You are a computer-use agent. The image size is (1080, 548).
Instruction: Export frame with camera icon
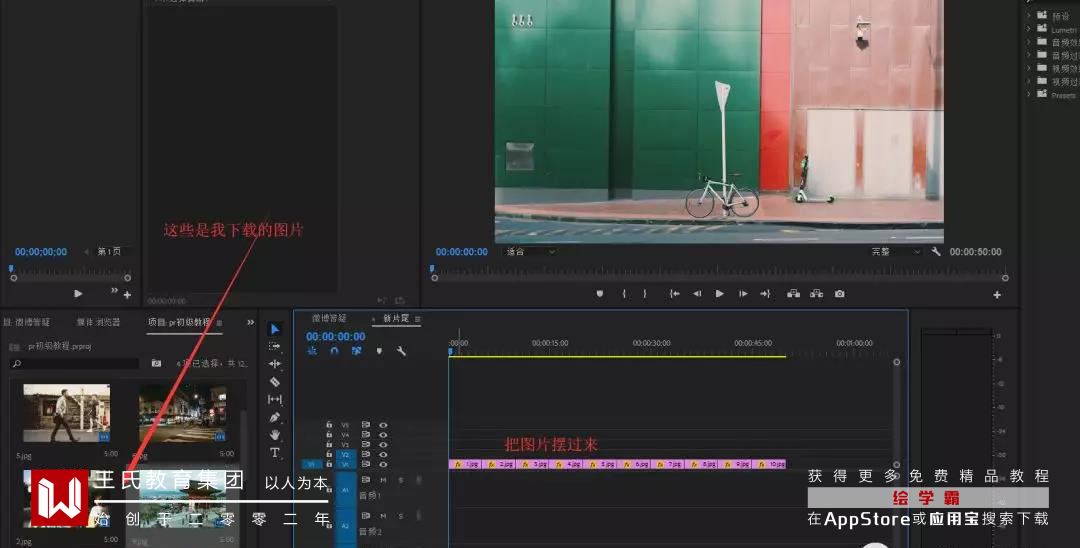click(840, 294)
